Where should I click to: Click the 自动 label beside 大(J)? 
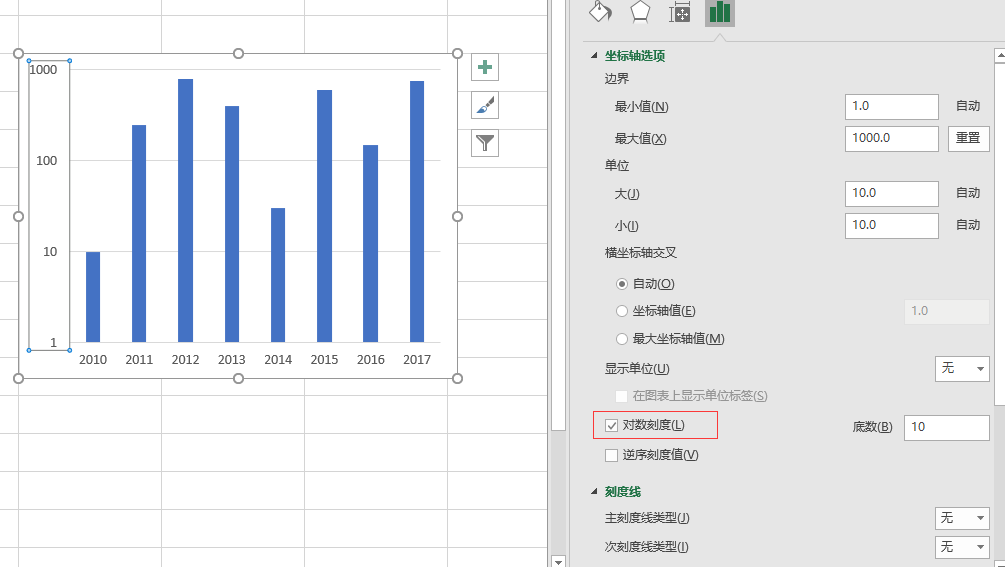968,193
